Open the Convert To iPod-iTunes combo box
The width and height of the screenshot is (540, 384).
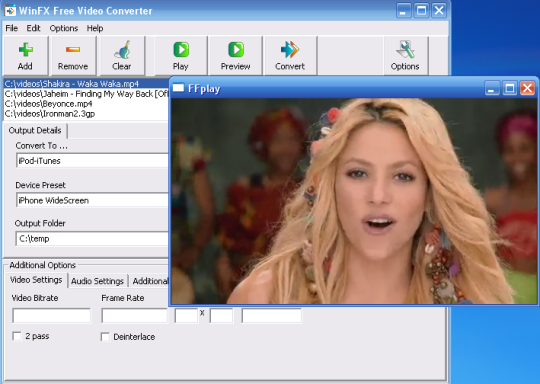(92, 161)
